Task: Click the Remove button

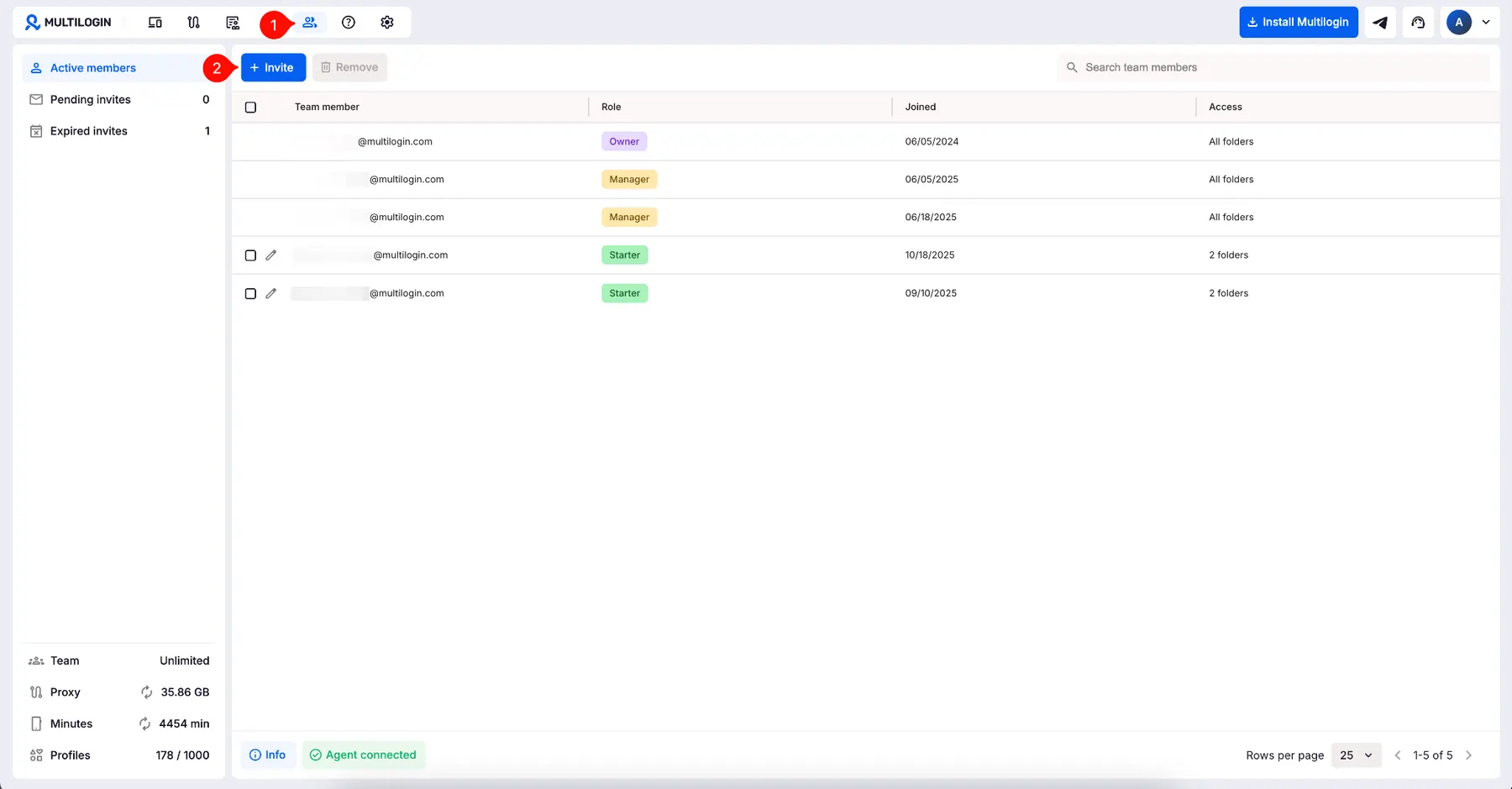Action: [x=349, y=67]
